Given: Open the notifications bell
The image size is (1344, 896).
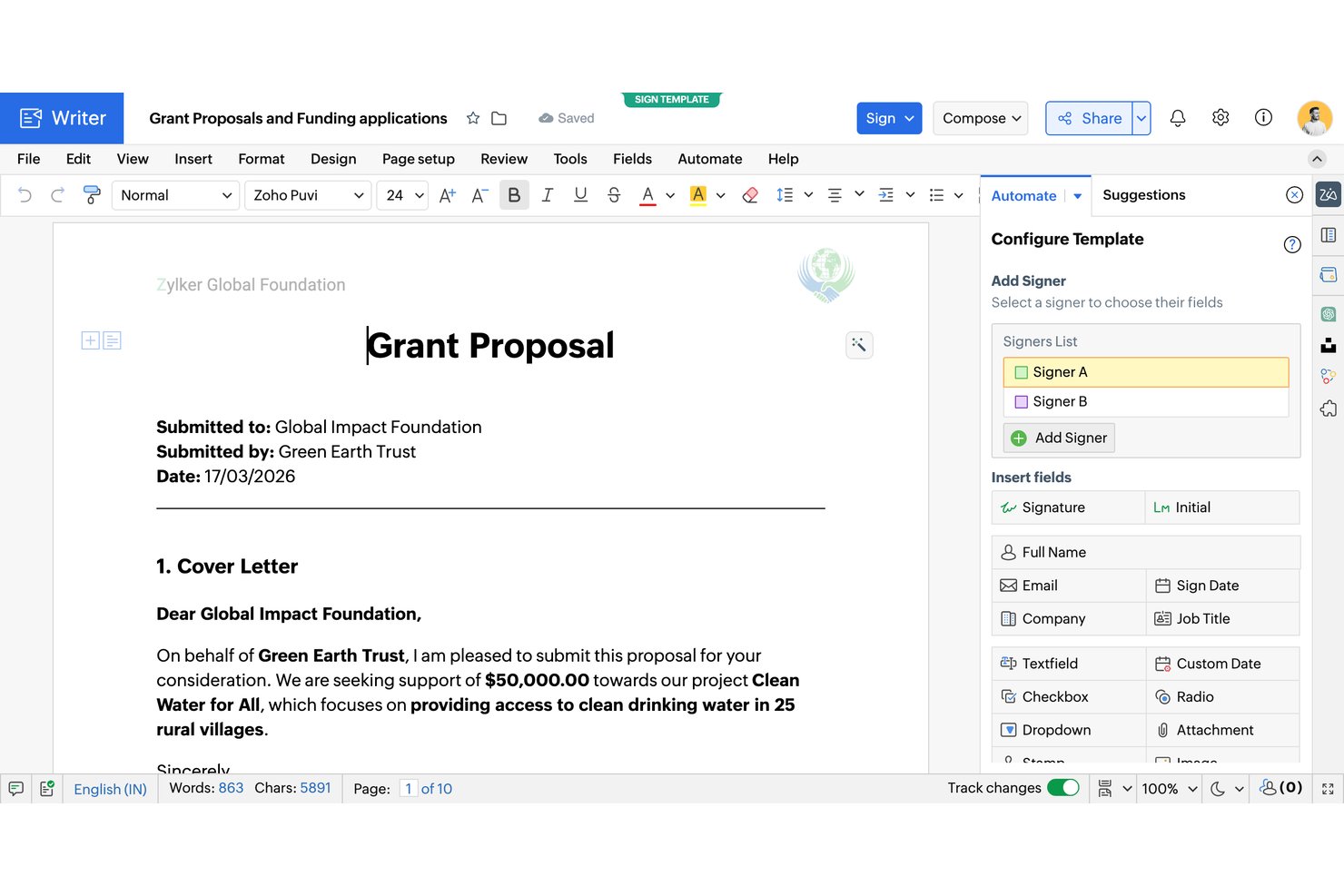Looking at the screenshot, I should pyautogui.click(x=1178, y=118).
